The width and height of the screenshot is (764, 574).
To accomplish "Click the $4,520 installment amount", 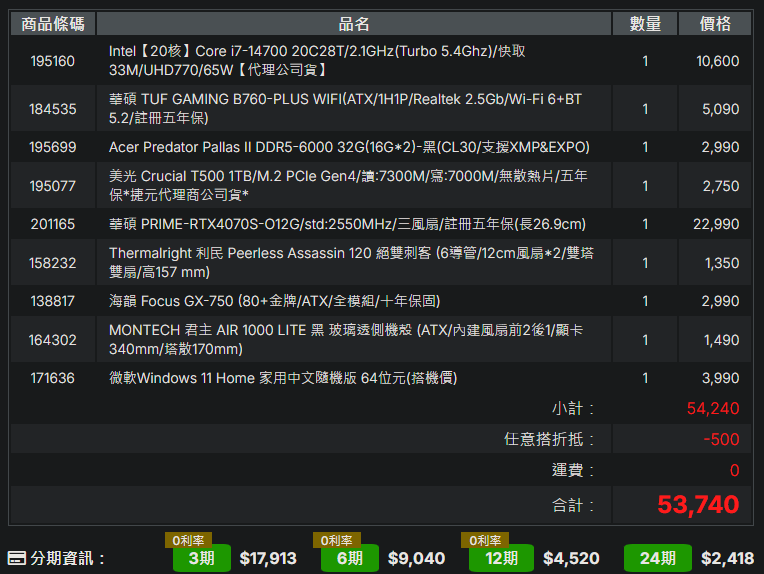I will pyautogui.click(x=571, y=558).
